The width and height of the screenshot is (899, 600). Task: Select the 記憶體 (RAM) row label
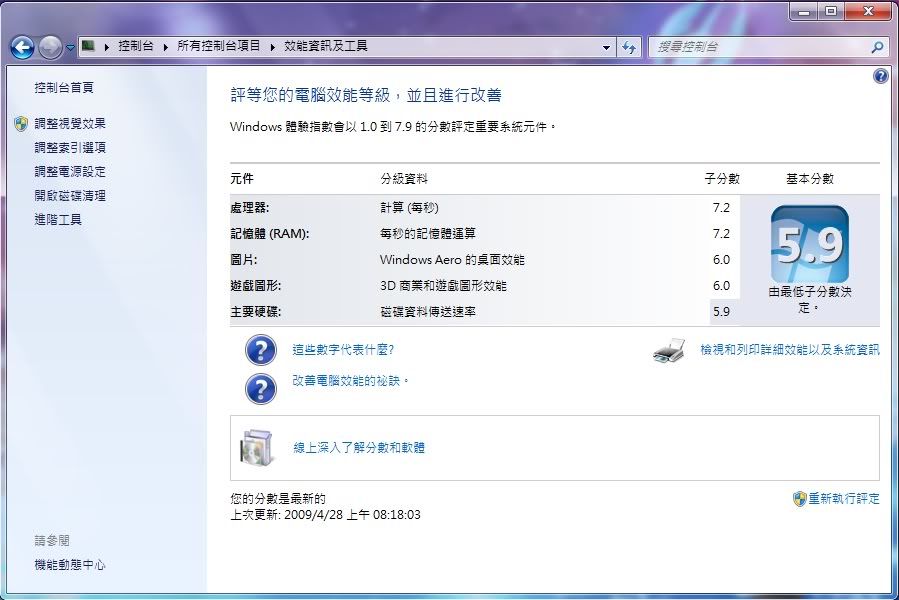[x=269, y=233]
